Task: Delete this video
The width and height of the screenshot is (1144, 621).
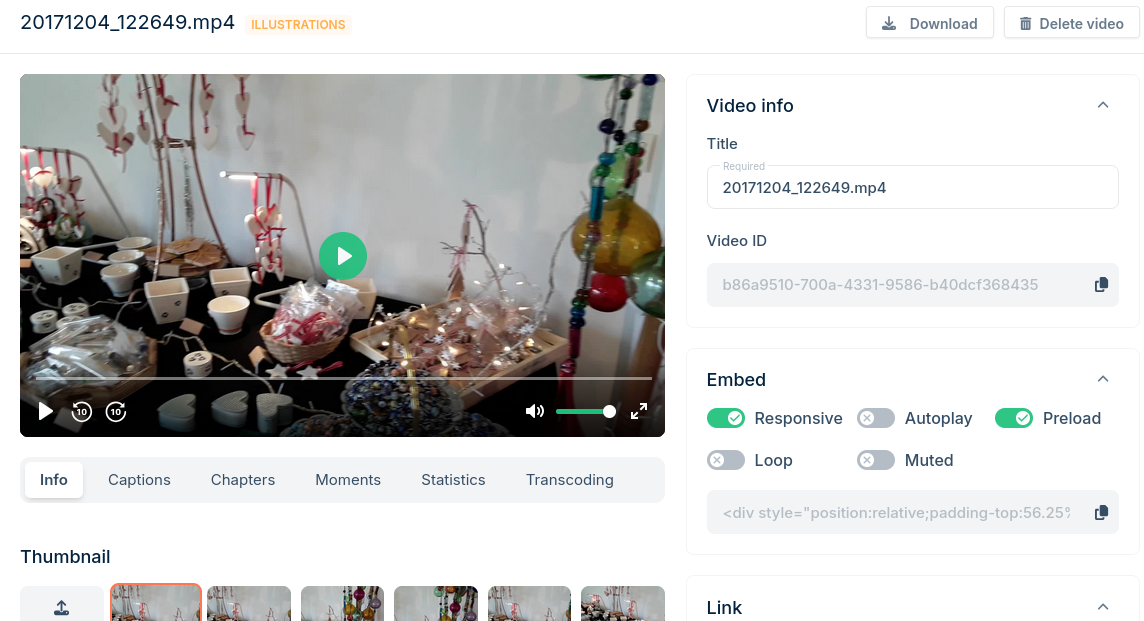Action: click(1071, 23)
